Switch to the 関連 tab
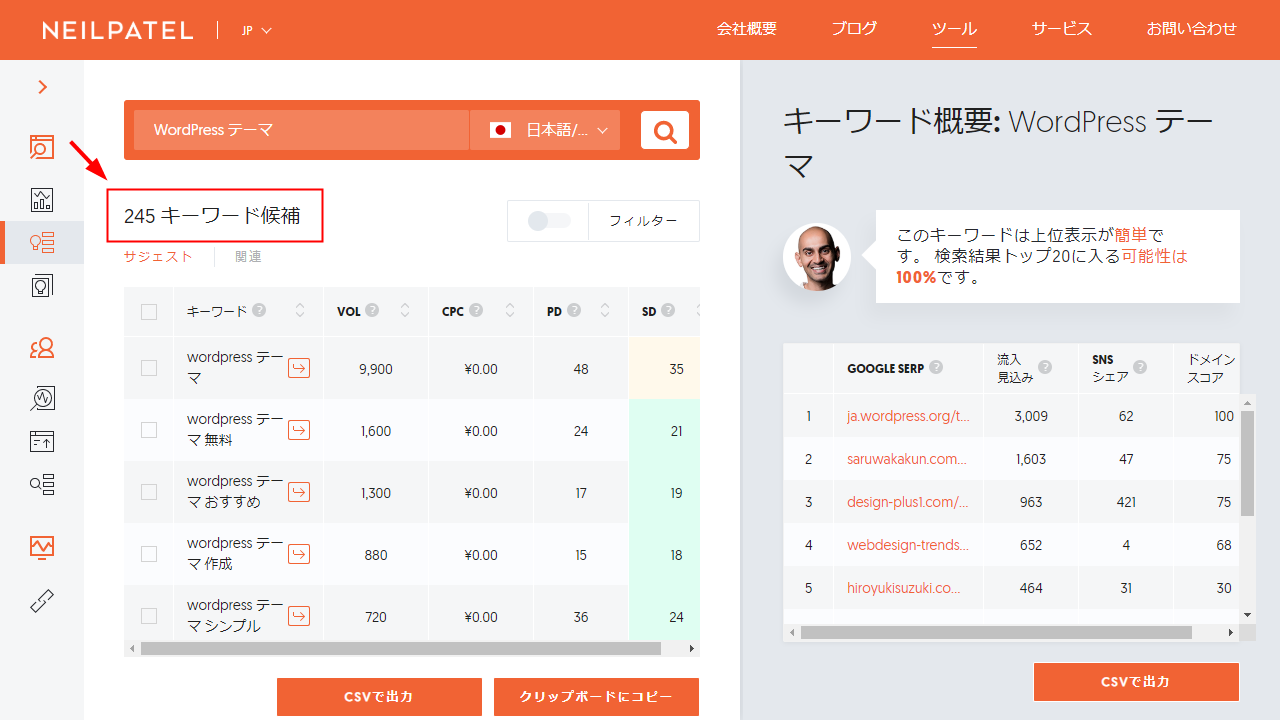This screenshot has height=720, width=1280. click(x=248, y=257)
